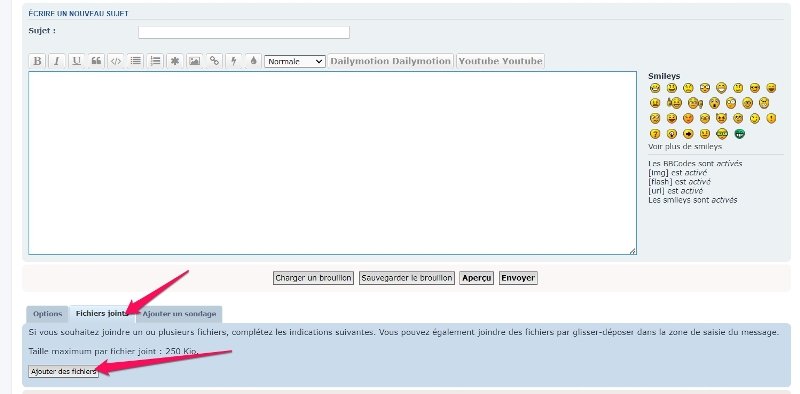Click the '[flash] est activé' status line
The height and width of the screenshot is (394, 800).
coord(680,182)
